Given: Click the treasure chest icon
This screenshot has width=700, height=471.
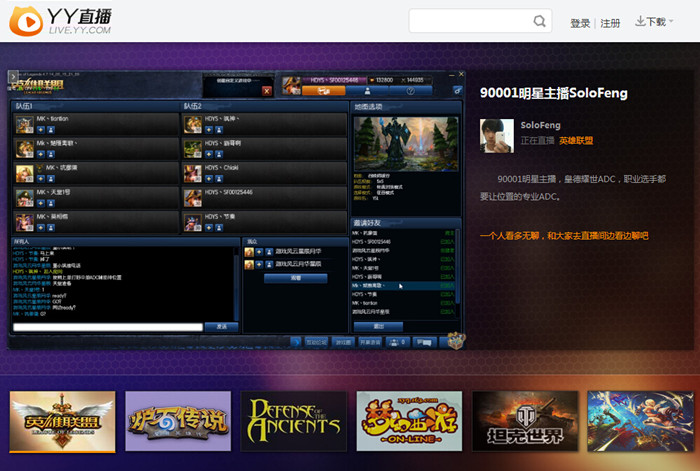Looking at the screenshot, I should click(455, 341).
